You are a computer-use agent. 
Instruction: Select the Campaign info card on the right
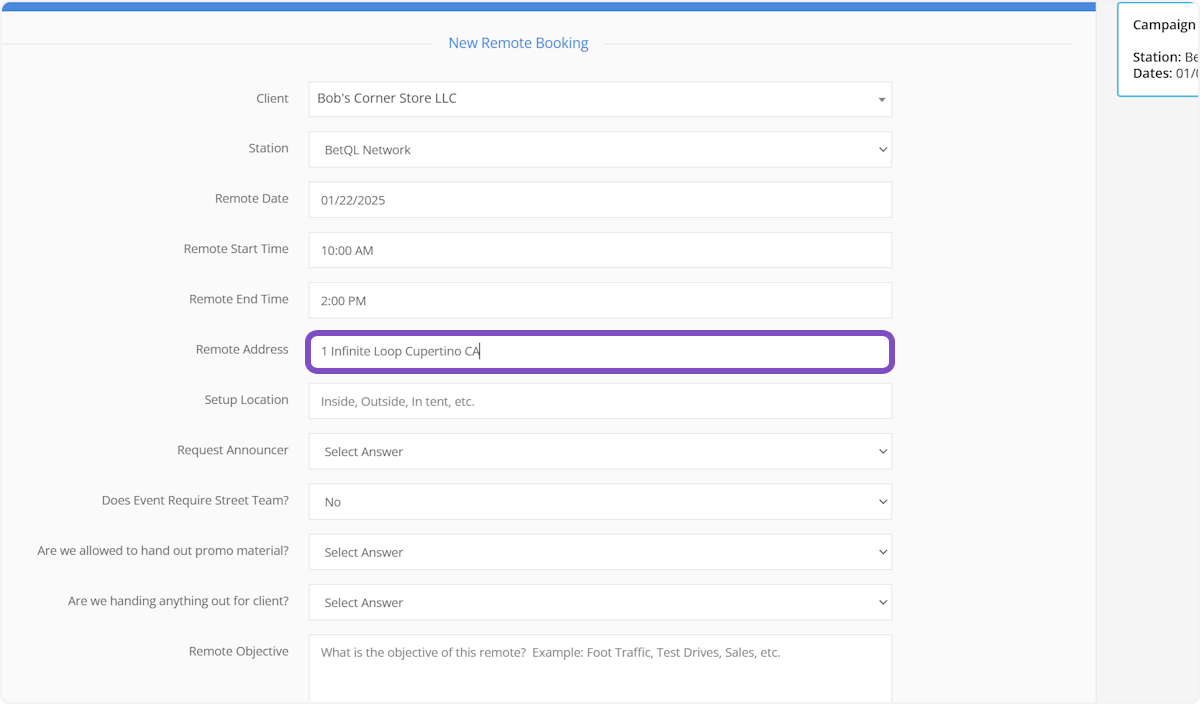[x=1160, y=50]
